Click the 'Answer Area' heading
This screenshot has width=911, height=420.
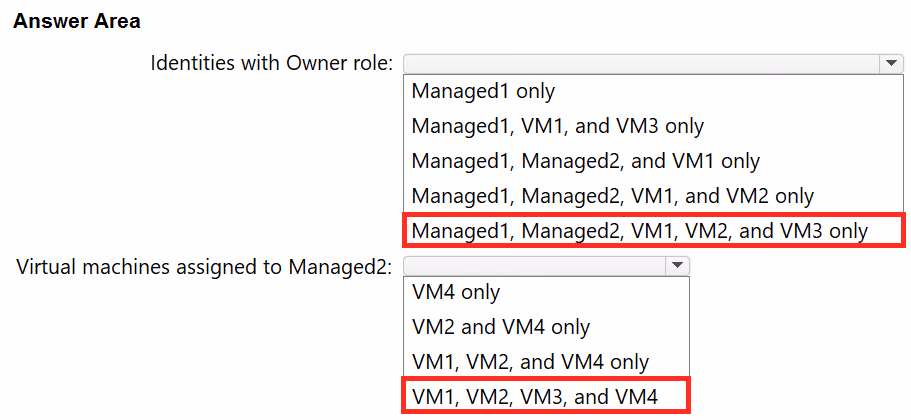(x=76, y=21)
